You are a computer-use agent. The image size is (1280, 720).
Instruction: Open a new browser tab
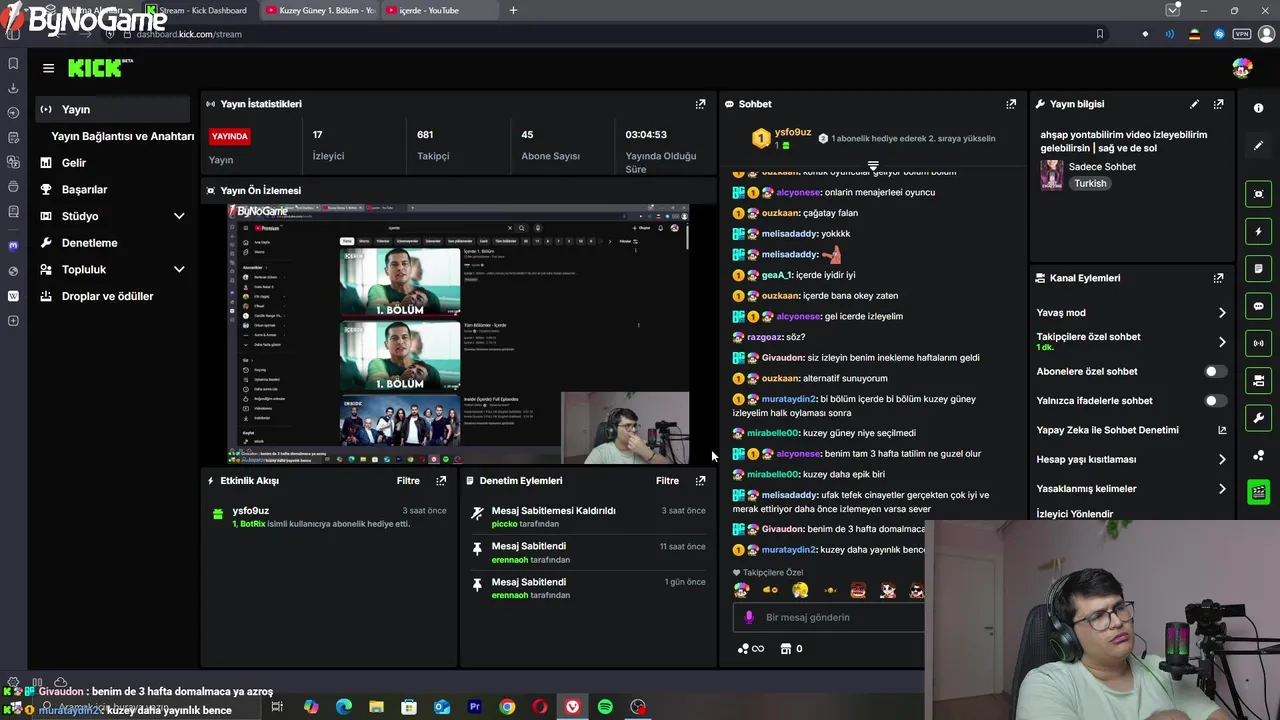pyautogui.click(x=513, y=11)
